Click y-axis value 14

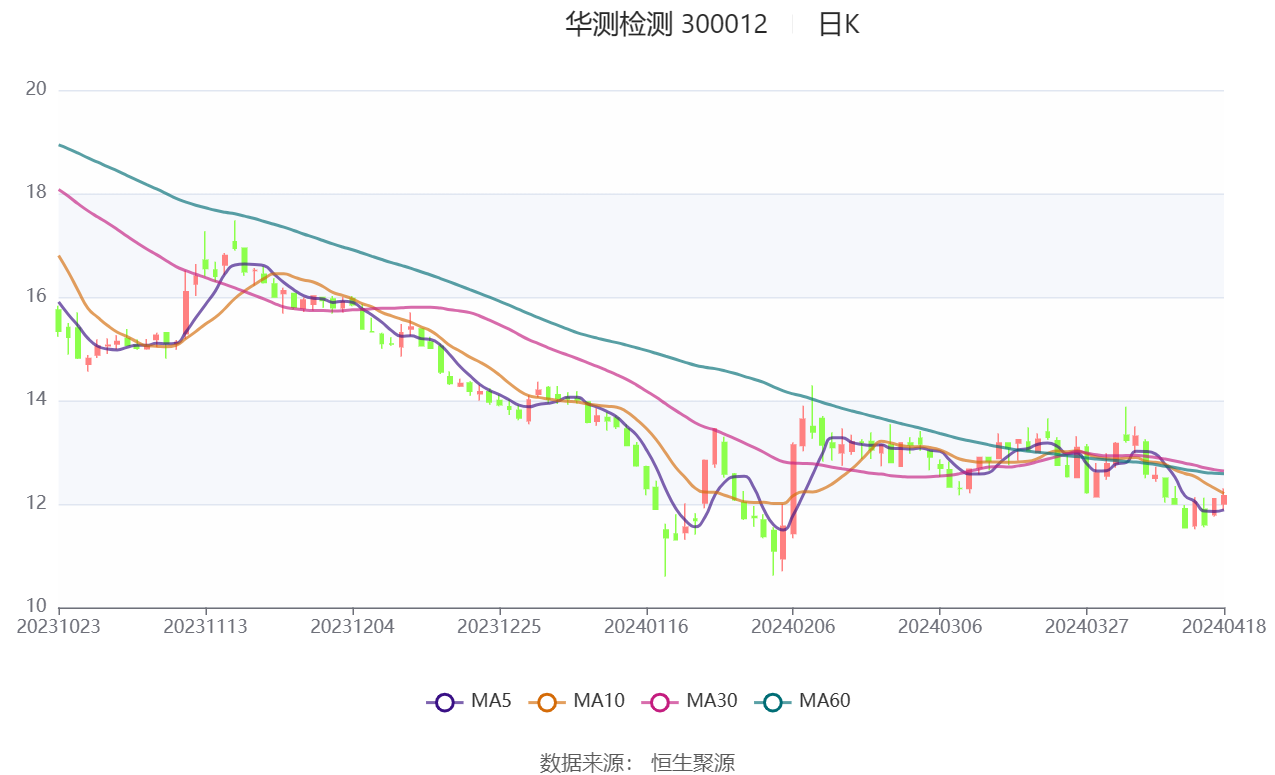(36, 400)
